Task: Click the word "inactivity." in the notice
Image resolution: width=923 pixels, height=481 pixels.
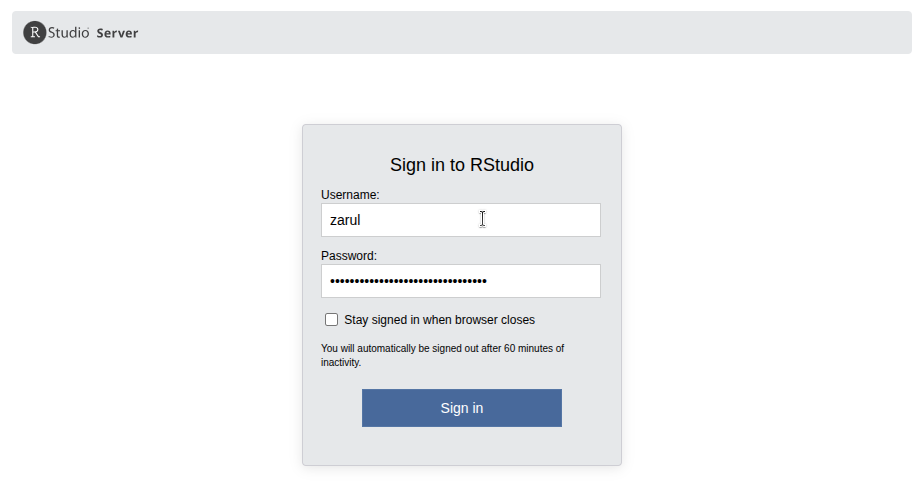Action: 341,363
